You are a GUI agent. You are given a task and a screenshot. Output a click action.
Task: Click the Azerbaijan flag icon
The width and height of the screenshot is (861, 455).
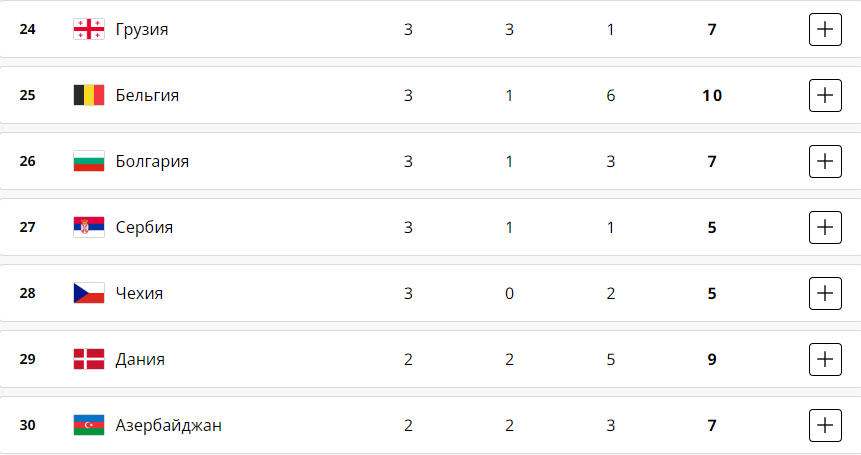[x=88, y=426]
